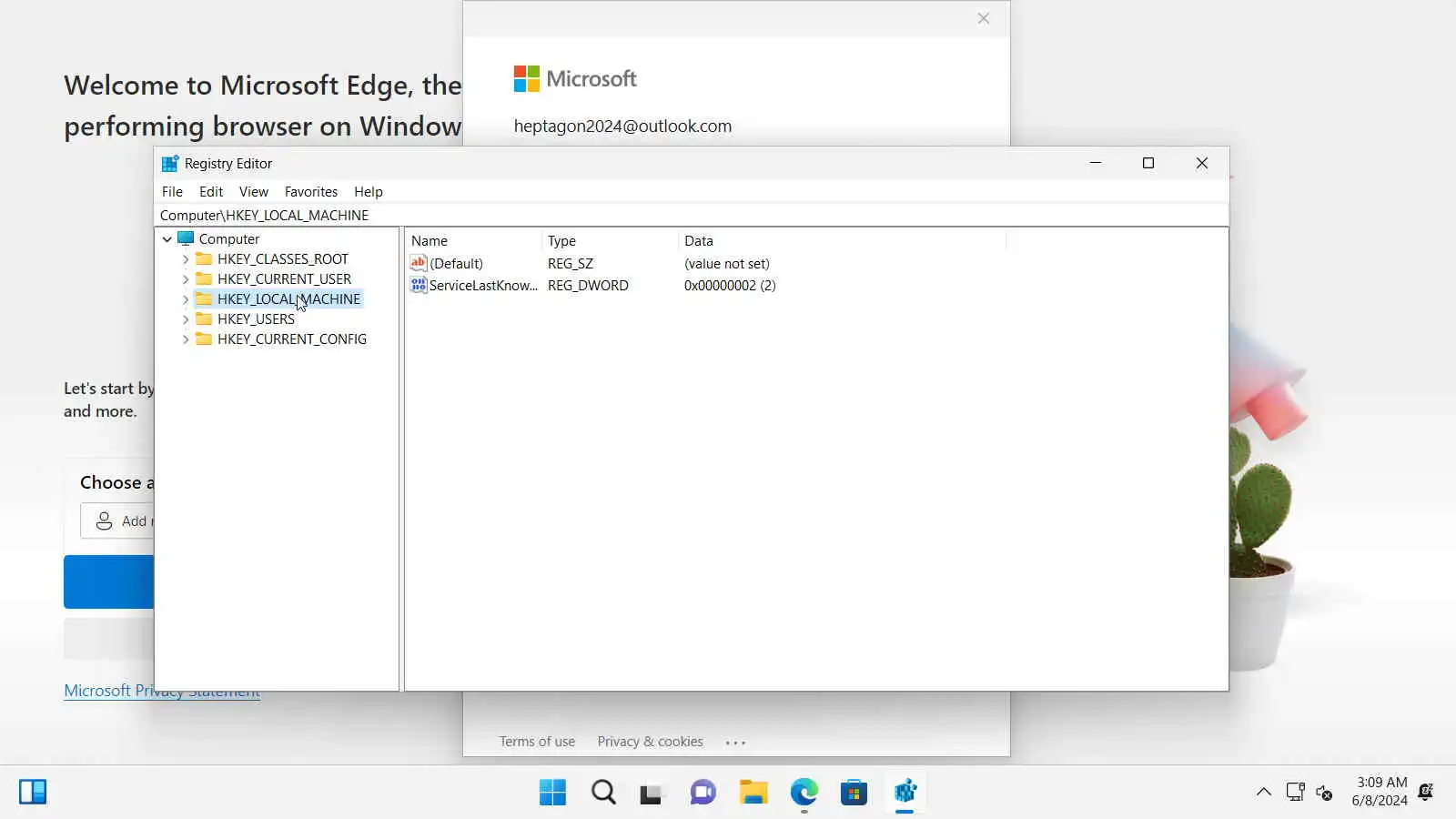The height and width of the screenshot is (819, 1456).
Task: Click the HKEY_CLASSES_ROOT folder icon
Action: (204, 259)
